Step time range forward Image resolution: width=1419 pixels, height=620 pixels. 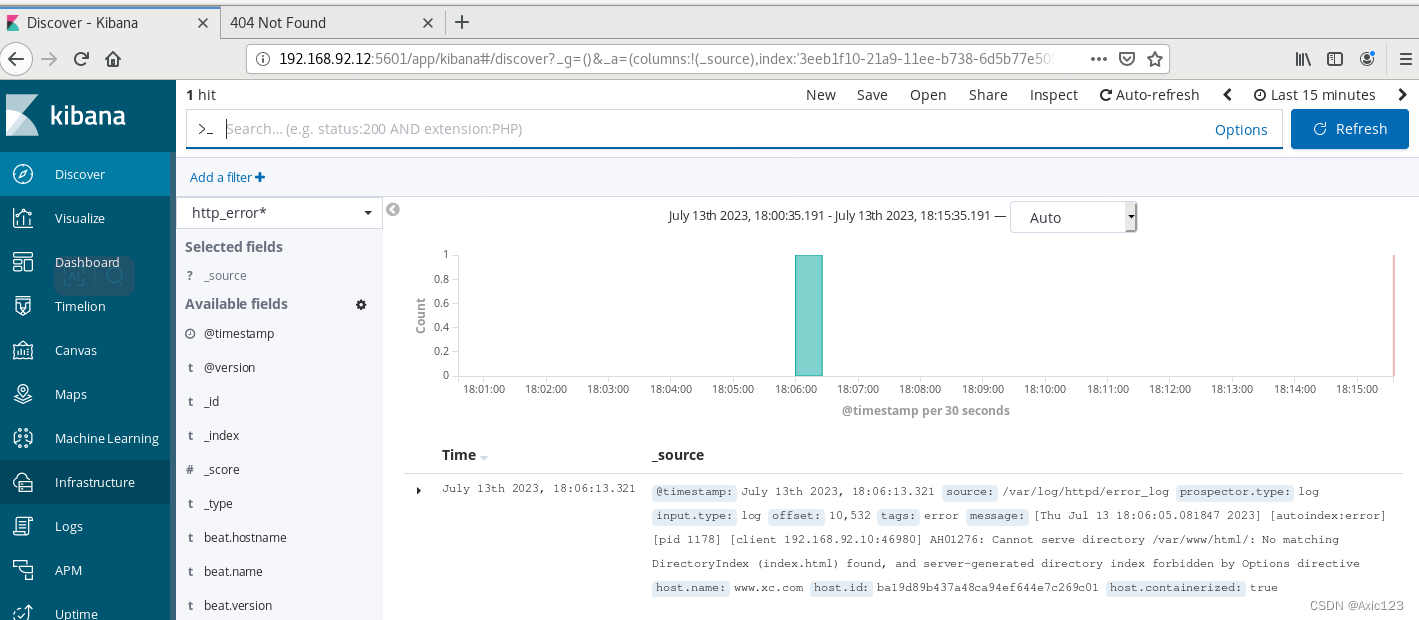pos(1402,95)
